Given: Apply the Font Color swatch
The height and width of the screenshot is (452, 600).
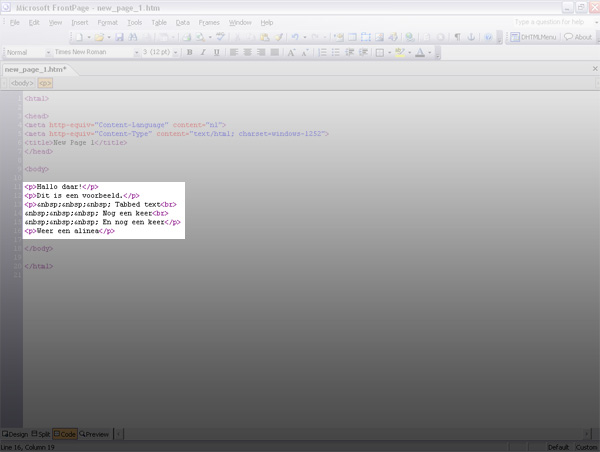Looking at the screenshot, I should [420, 52].
